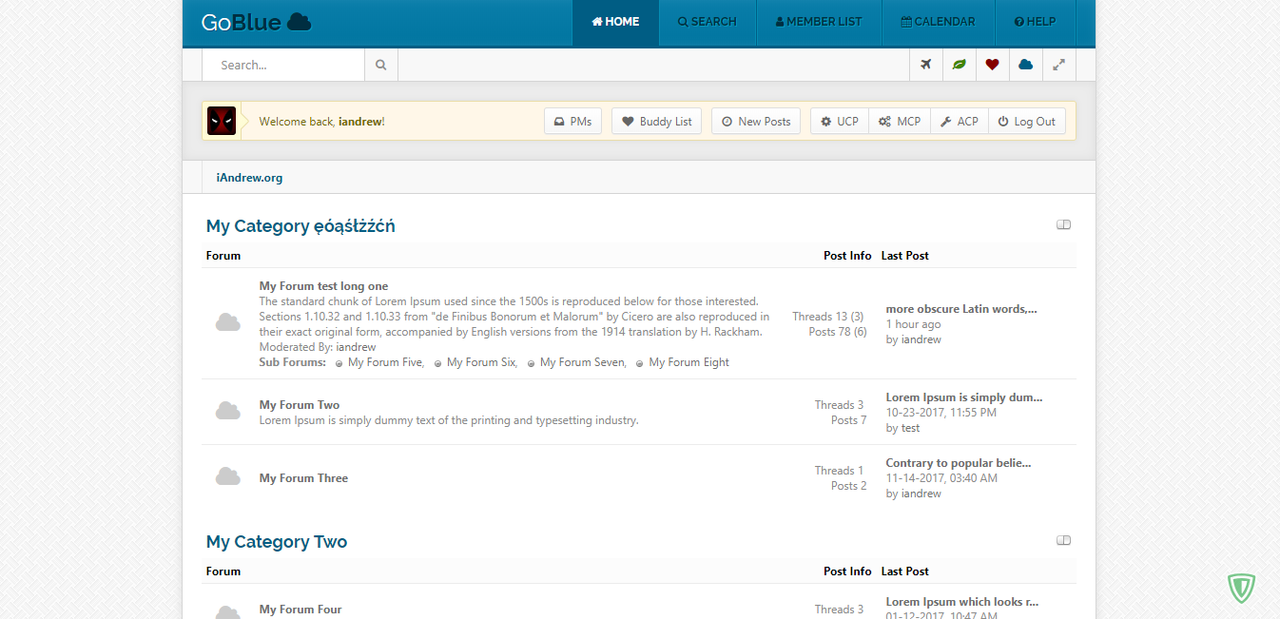
Task: Open the MCP moderator panel
Action: (900, 121)
